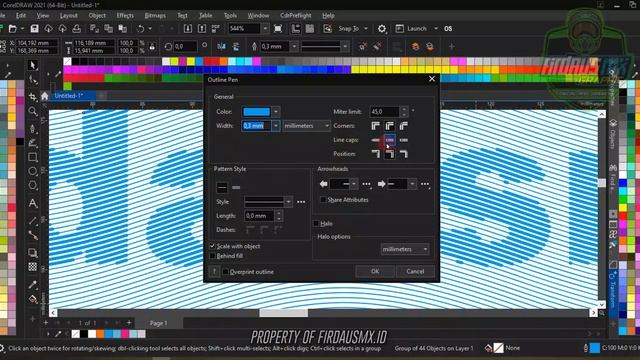The height and width of the screenshot is (360, 640).
Task: Open the Edit menu
Action: click(x=21, y=16)
